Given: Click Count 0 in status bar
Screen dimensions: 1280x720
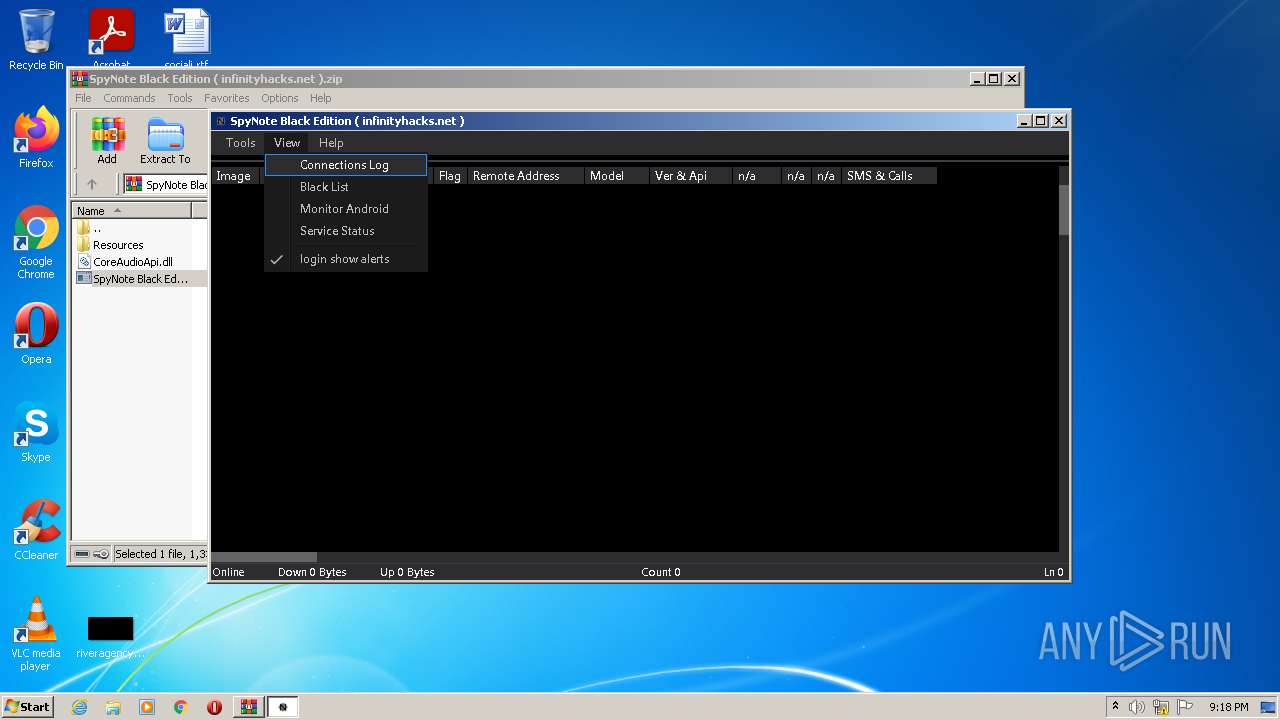Looking at the screenshot, I should pyautogui.click(x=661, y=572).
